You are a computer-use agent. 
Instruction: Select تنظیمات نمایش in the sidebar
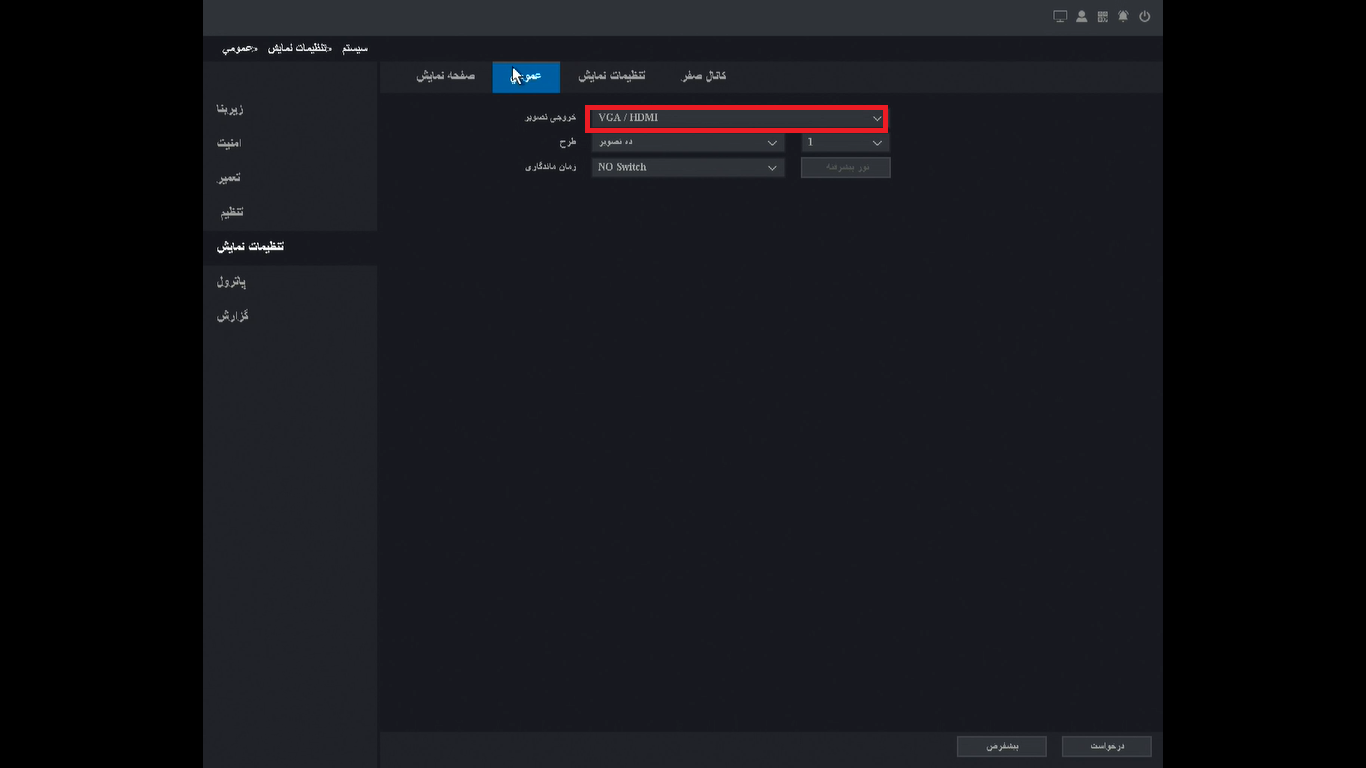point(290,247)
